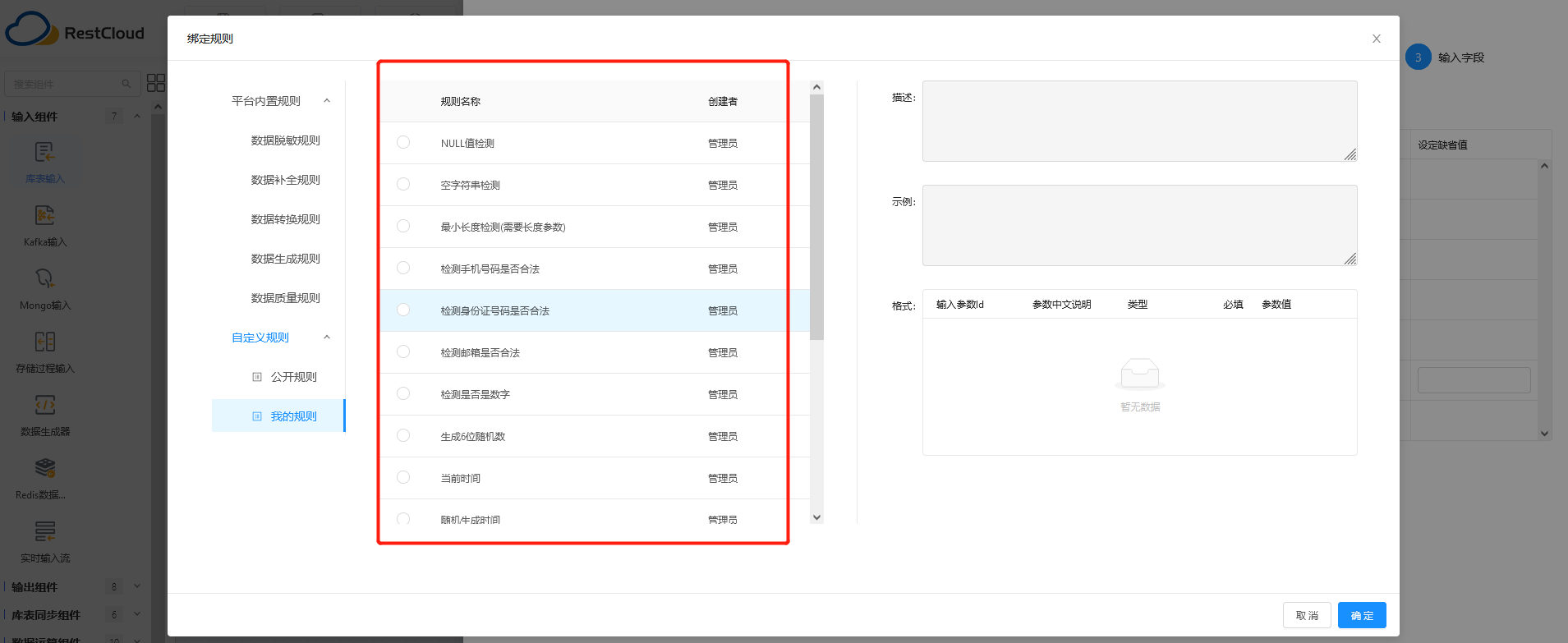Select the 最小长度检测 radio button
Screen dimensions: 1568x643
(x=403, y=226)
